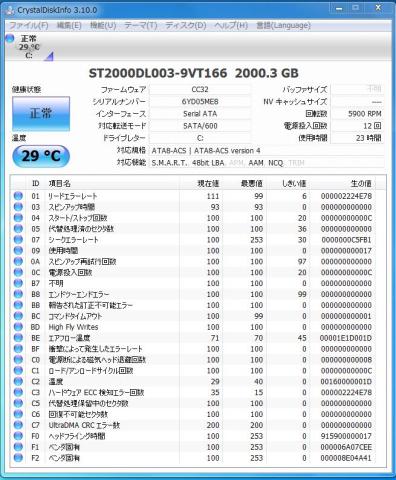396x480 pixels.
Task: Click raw value 000006A07CEE
Action: click(x=346, y=447)
